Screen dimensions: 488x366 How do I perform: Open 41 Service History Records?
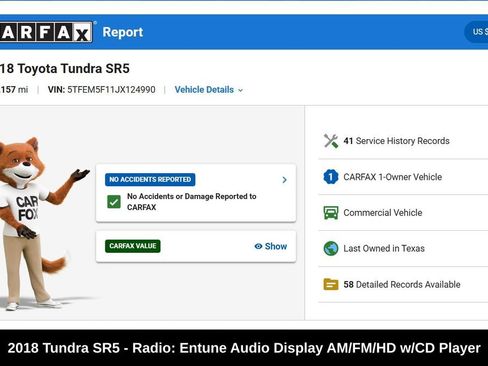(403, 141)
